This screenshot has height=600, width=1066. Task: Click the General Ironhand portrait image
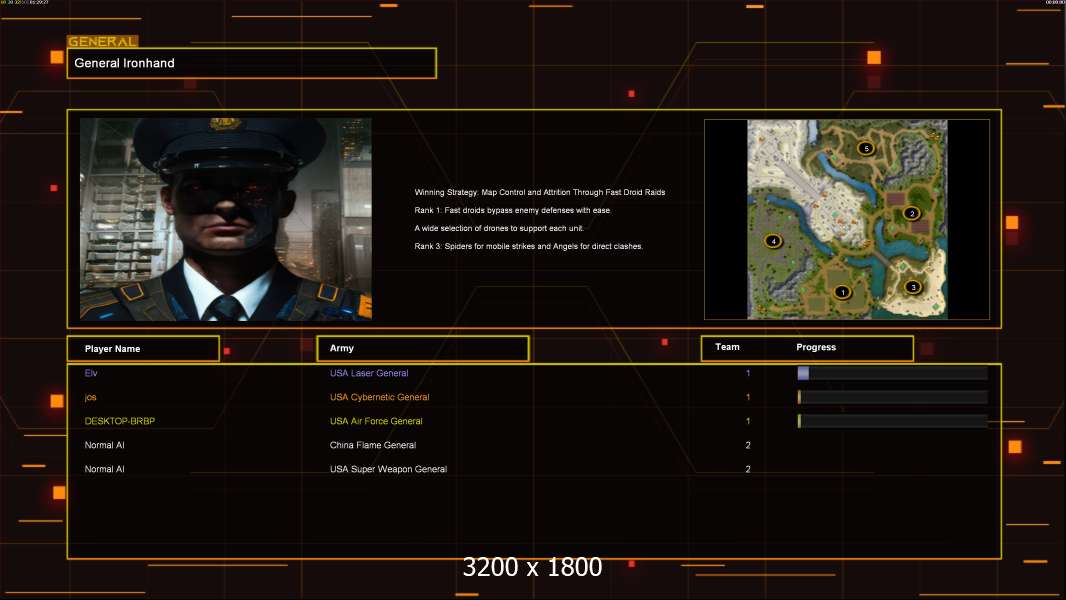(226, 219)
